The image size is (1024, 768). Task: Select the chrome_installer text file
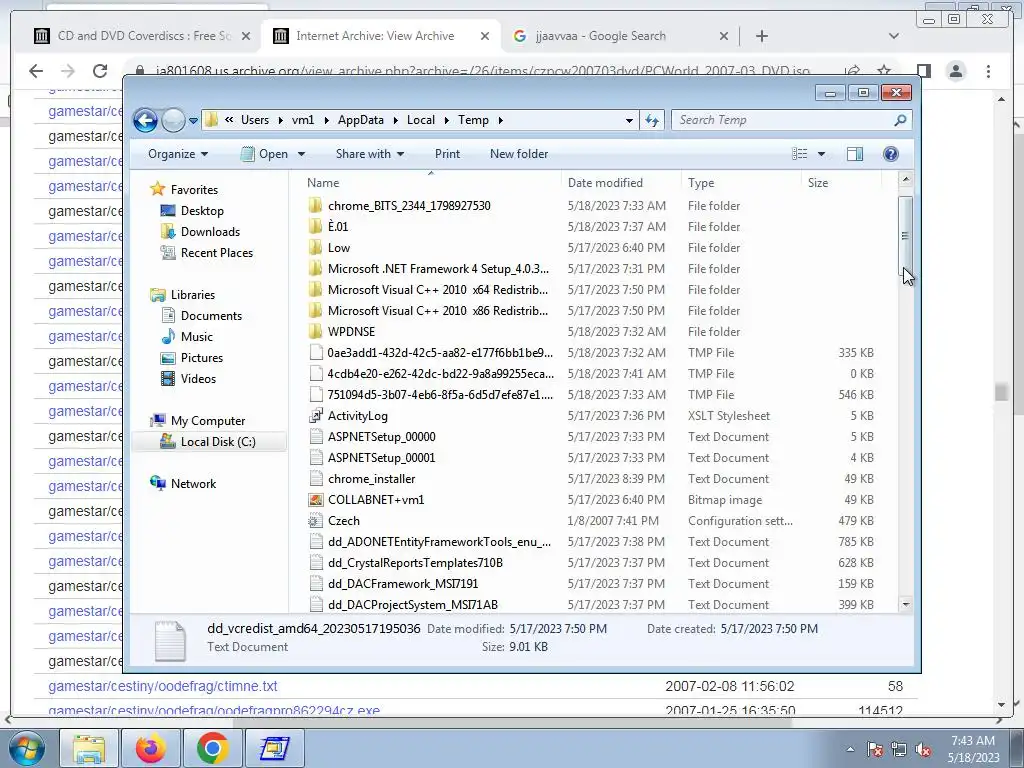coord(371,479)
